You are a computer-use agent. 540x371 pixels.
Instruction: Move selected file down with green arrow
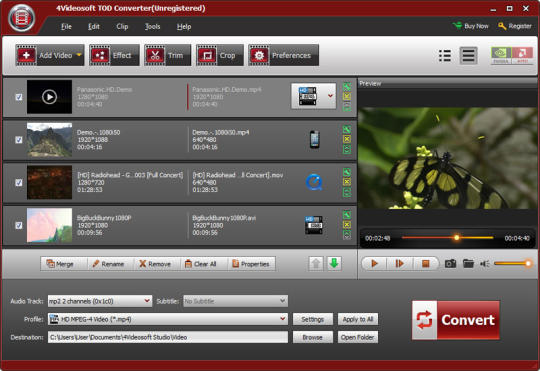(x=334, y=264)
